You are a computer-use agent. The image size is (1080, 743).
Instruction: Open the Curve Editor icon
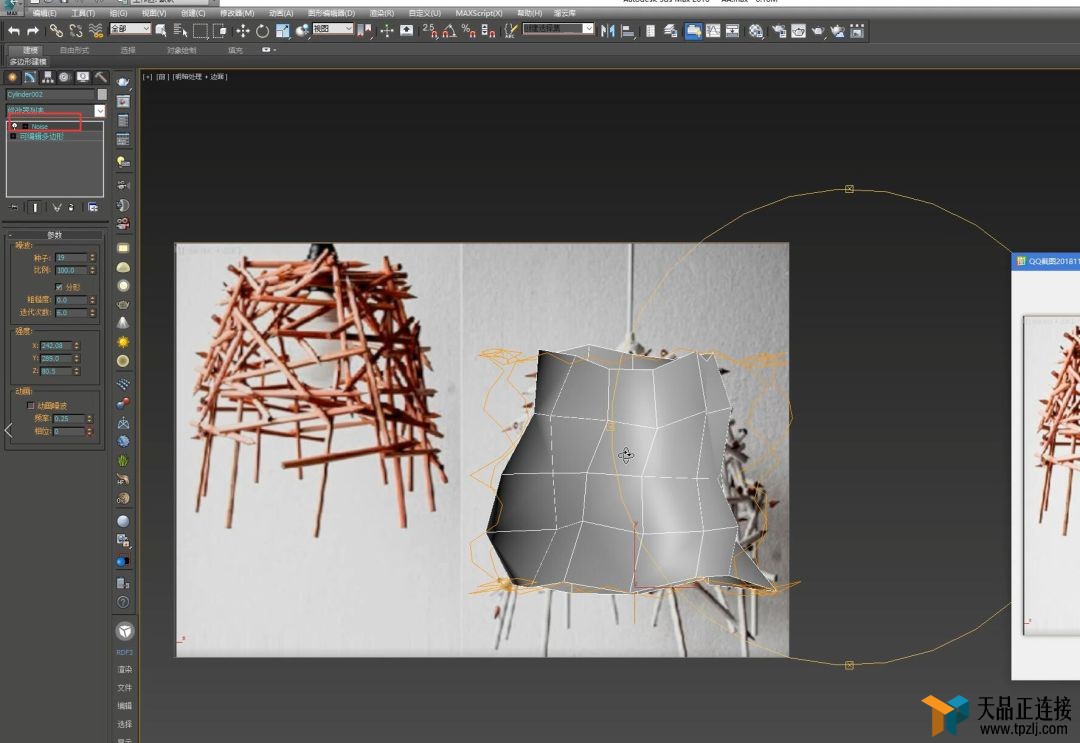(x=713, y=30)
